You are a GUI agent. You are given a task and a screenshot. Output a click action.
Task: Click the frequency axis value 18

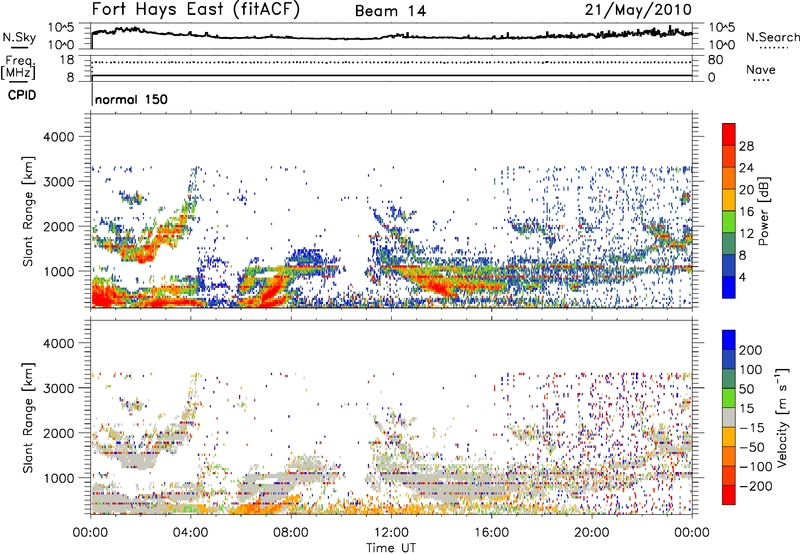(x=66, y=60)
